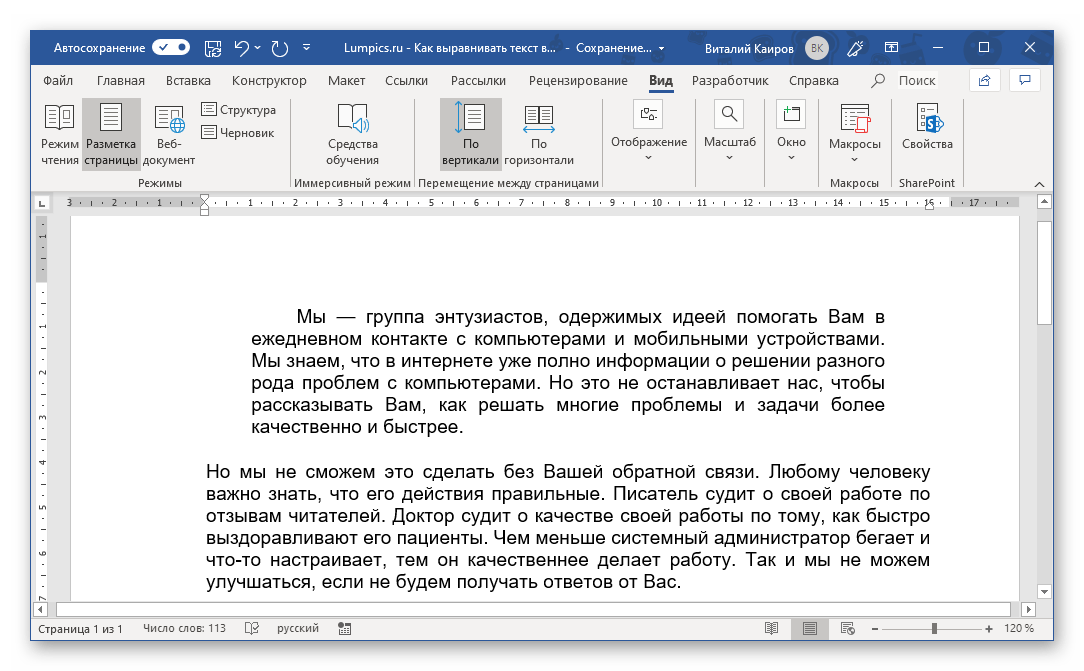Viewport: 1084px width, 671px height.
Task: Choose the Draft (Черновик) view button
Action: tap(238, 132)
